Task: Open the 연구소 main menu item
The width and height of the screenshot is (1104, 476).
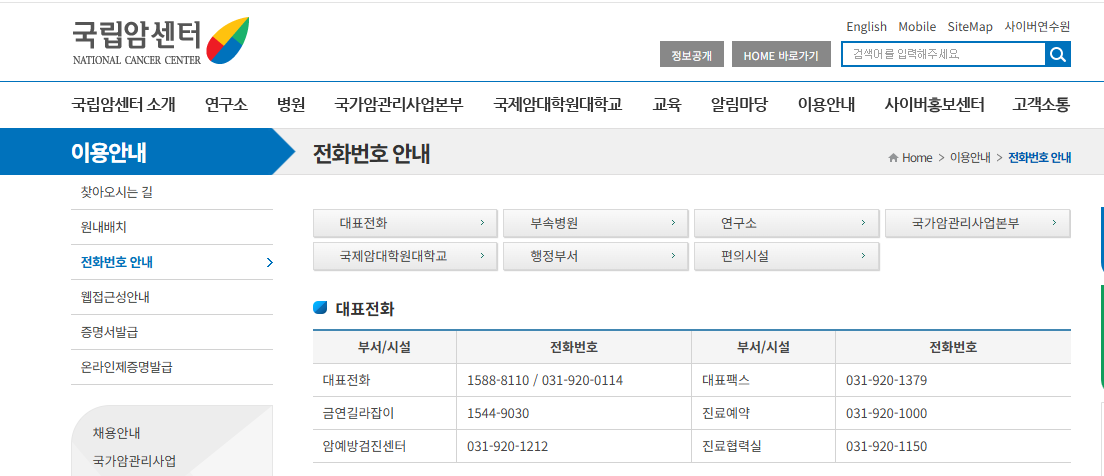Action: pos(226,105)
